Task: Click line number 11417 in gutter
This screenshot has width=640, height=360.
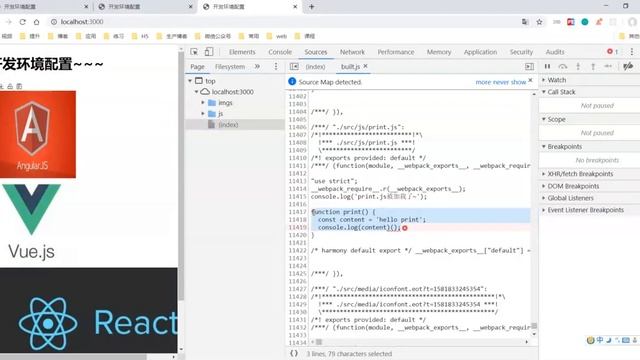Action: coord(297,212)
